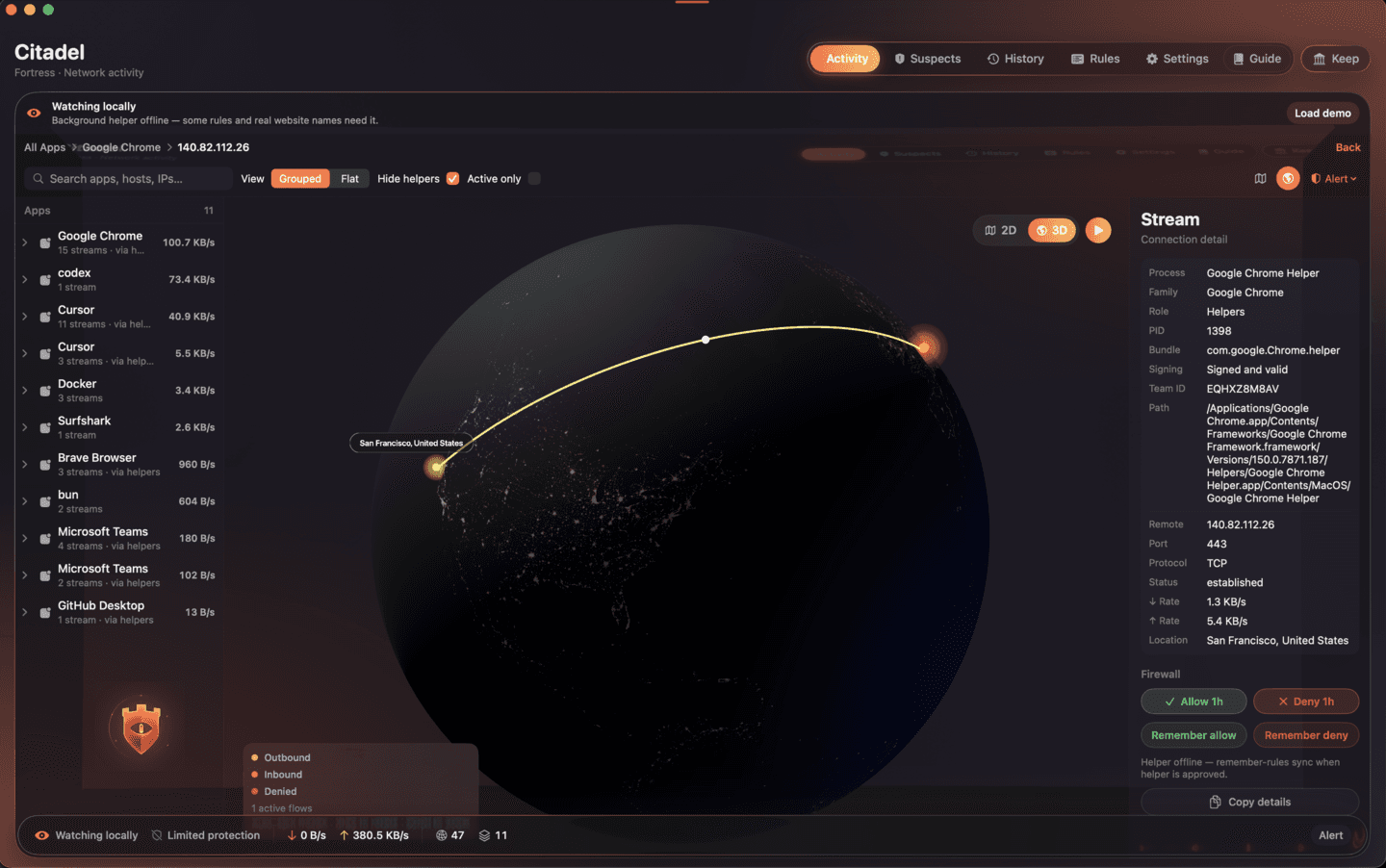Click Remember deny

point(1306,735)
